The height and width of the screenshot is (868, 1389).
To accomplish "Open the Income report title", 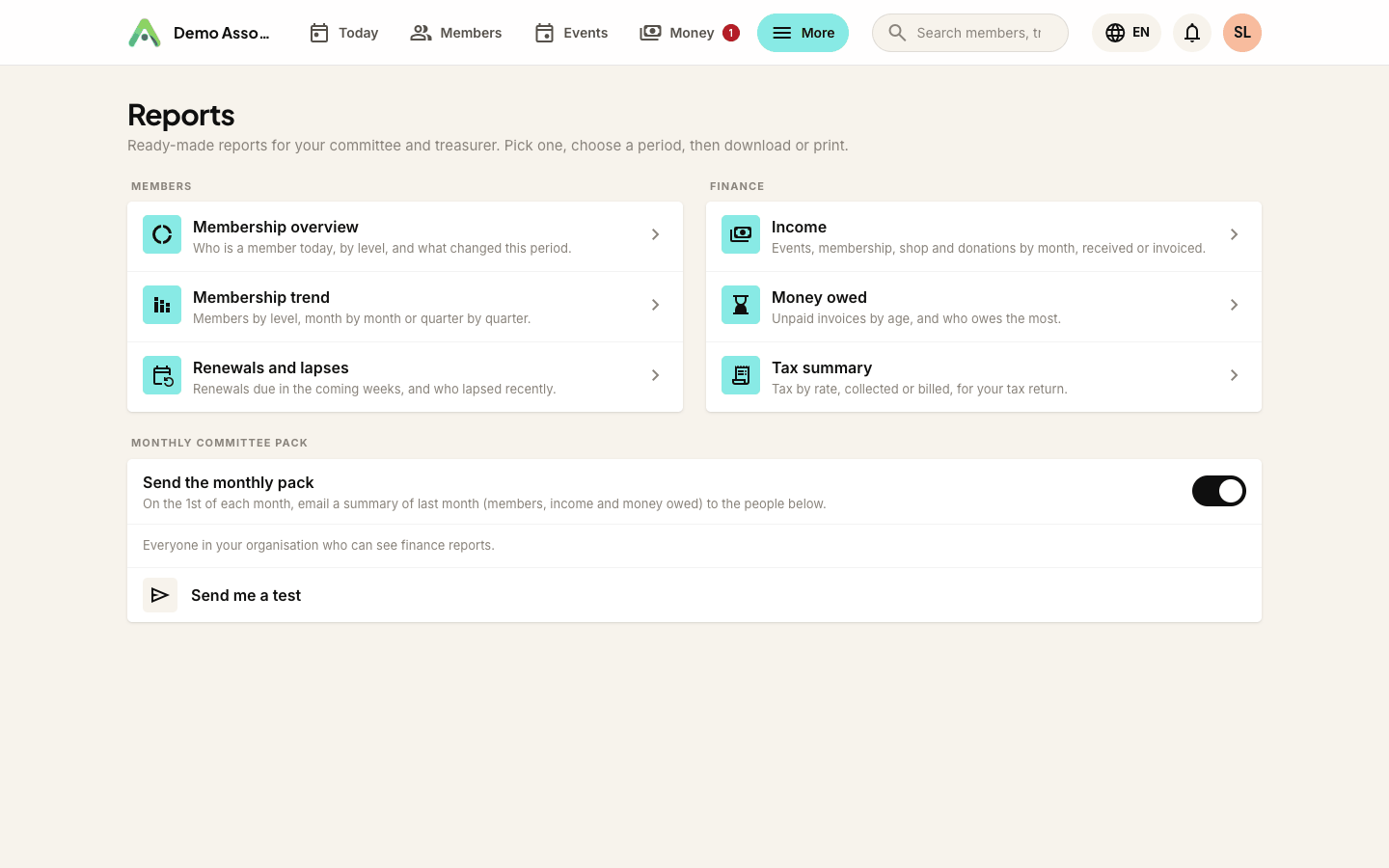I will [799, 227].
